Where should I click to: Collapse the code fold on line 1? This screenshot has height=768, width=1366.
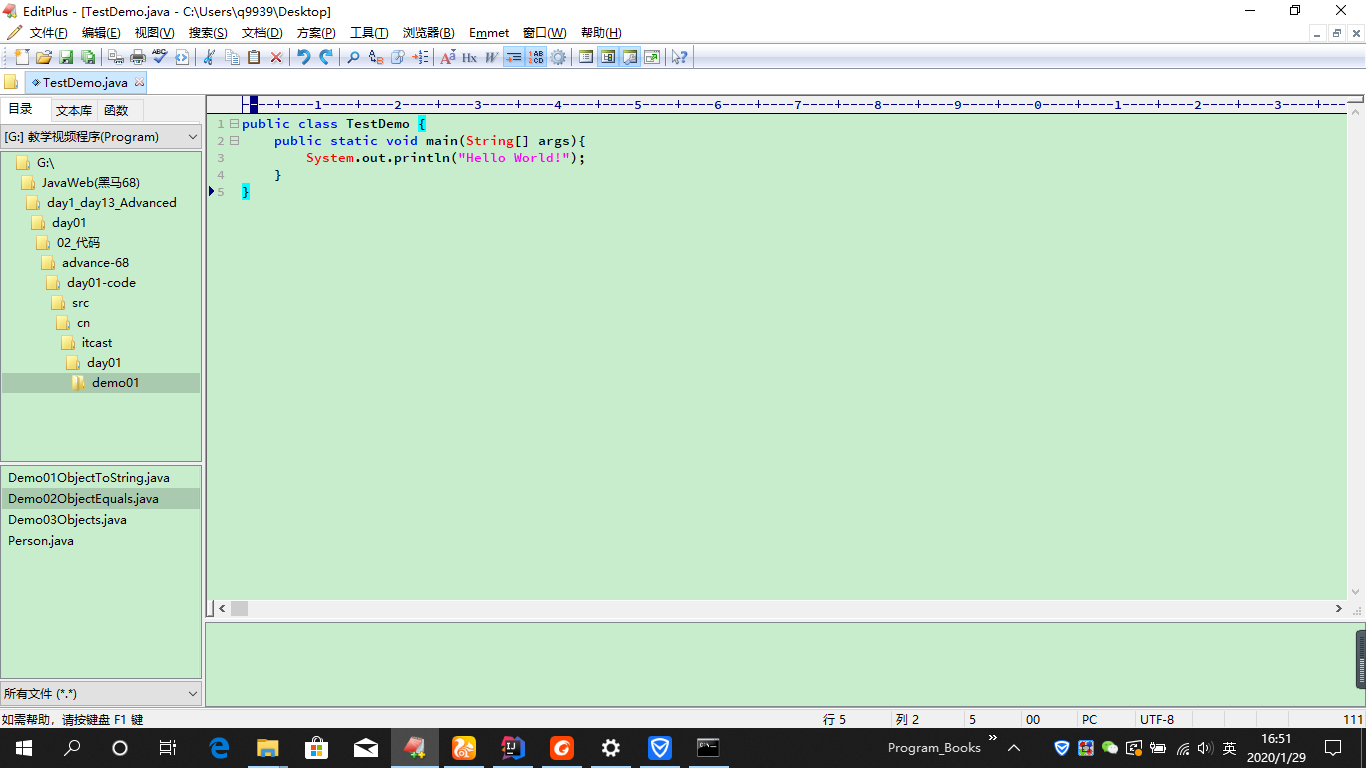[x=234, y=124]
